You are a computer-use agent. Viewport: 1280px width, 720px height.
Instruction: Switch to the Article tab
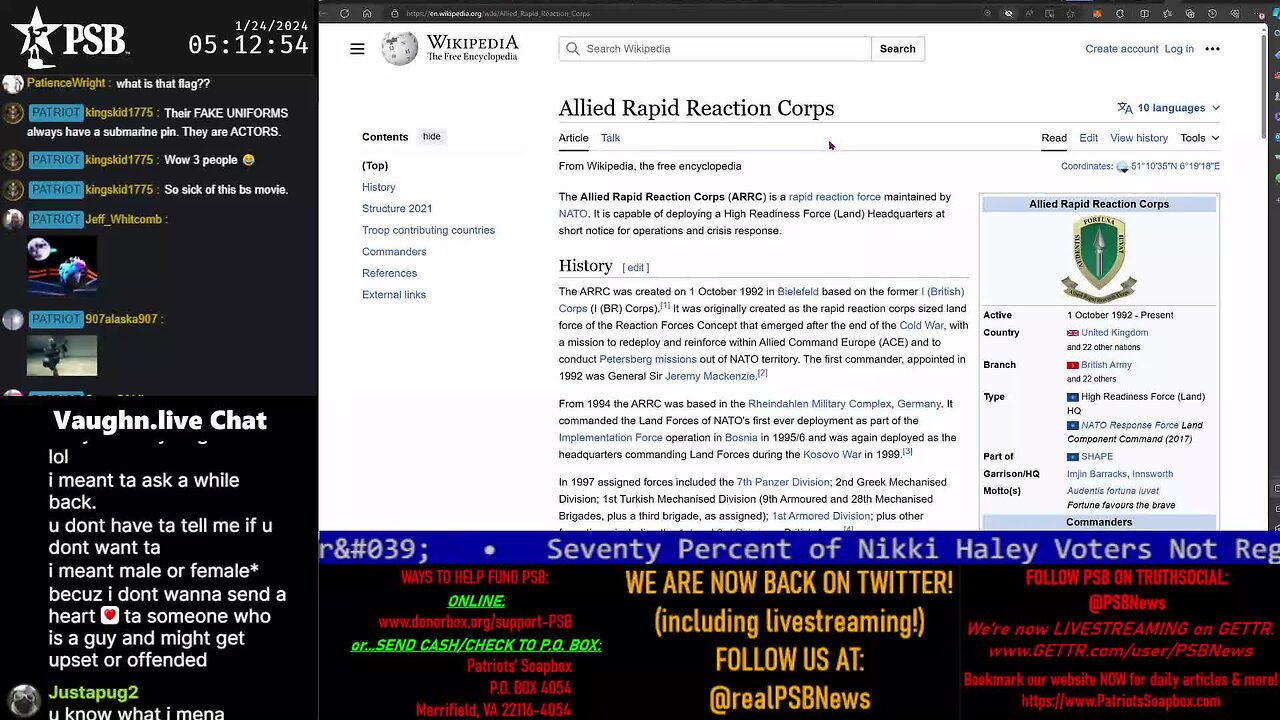click(573, 138)
